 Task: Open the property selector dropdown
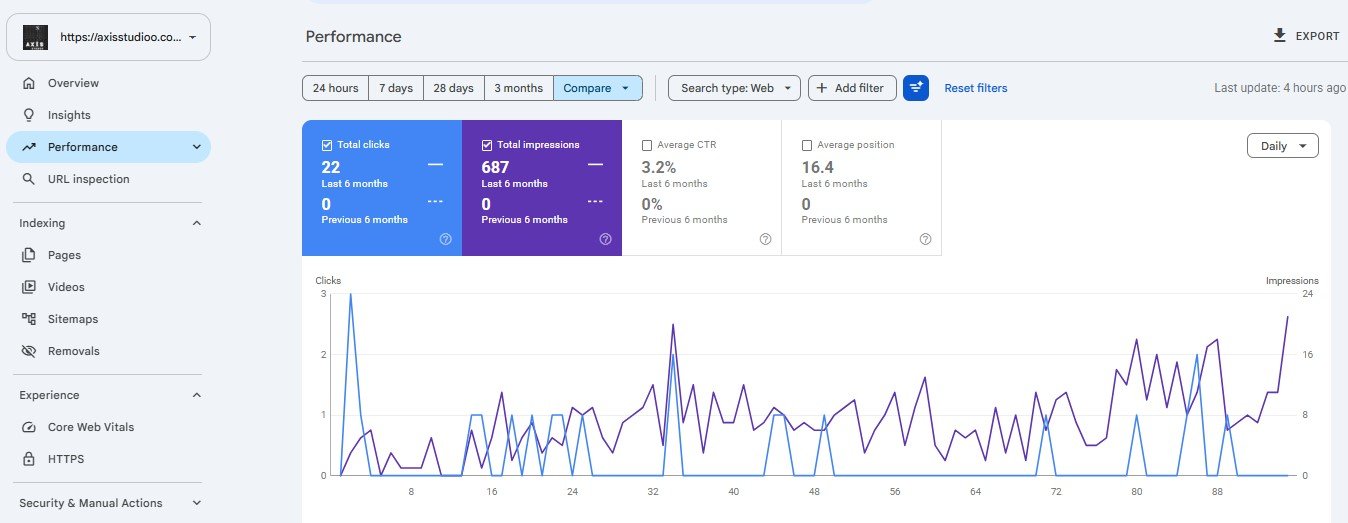(108, 37)
